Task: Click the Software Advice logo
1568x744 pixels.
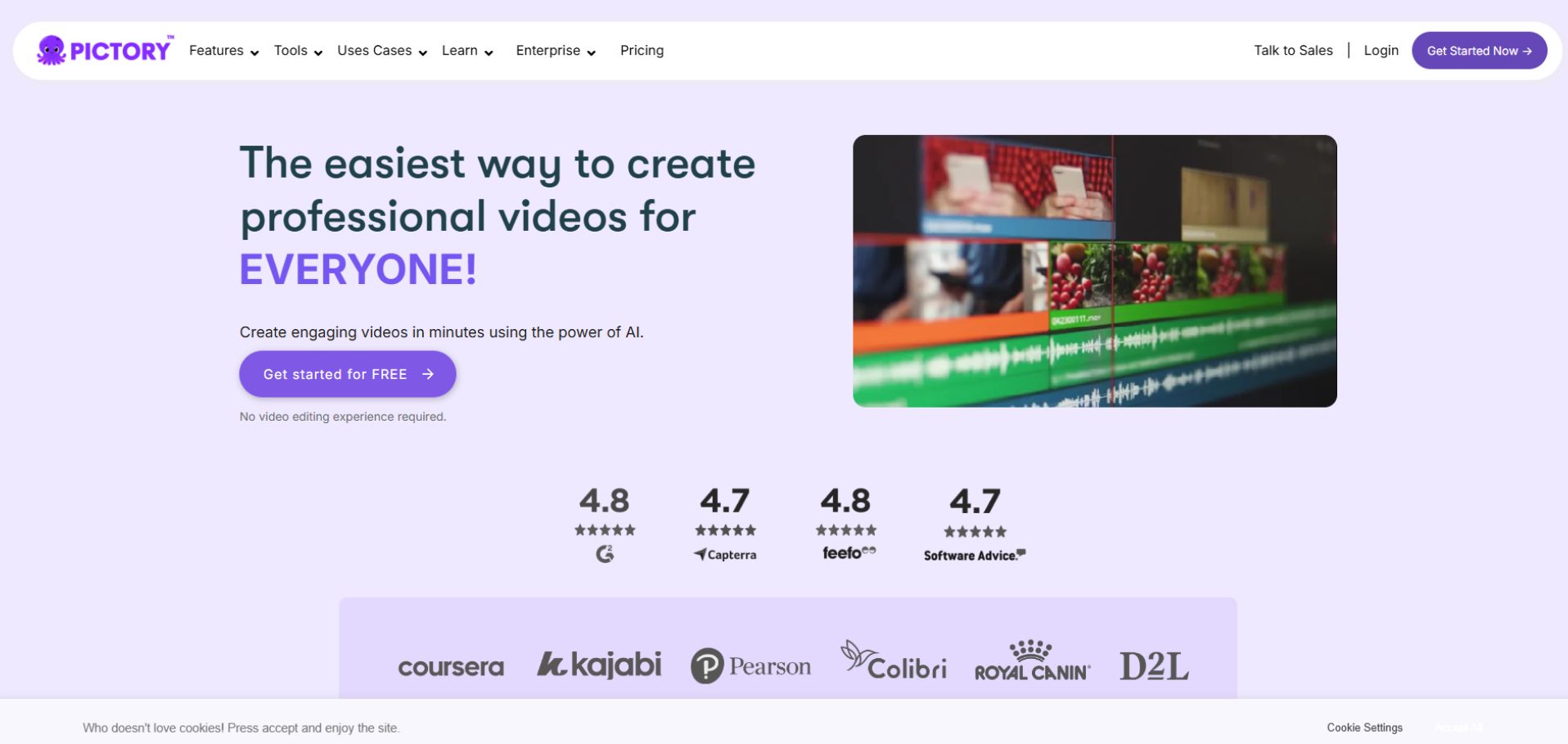Action: tap(974, 556)
